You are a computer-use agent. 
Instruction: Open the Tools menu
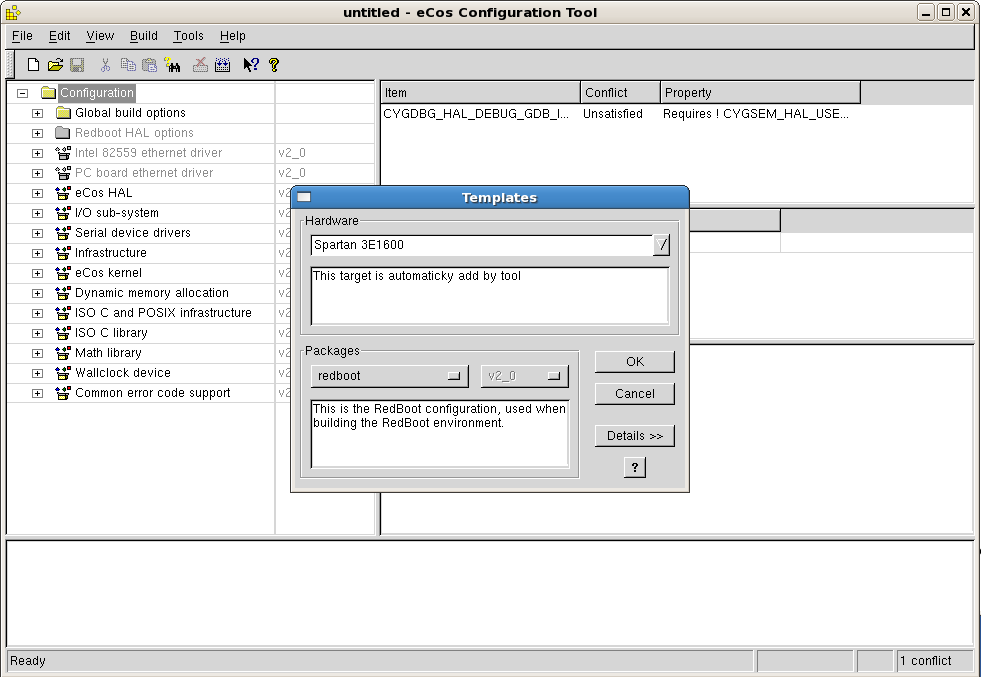pos(188,36)
